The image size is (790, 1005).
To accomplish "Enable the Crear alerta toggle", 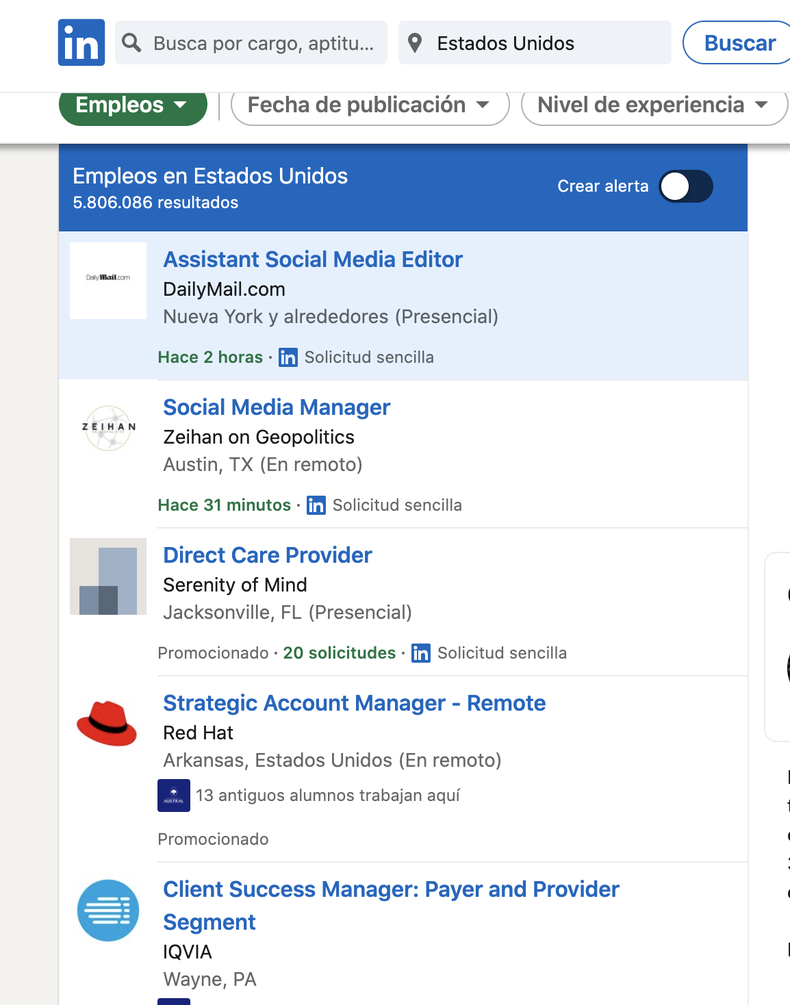I will click(x=686, y=186).
